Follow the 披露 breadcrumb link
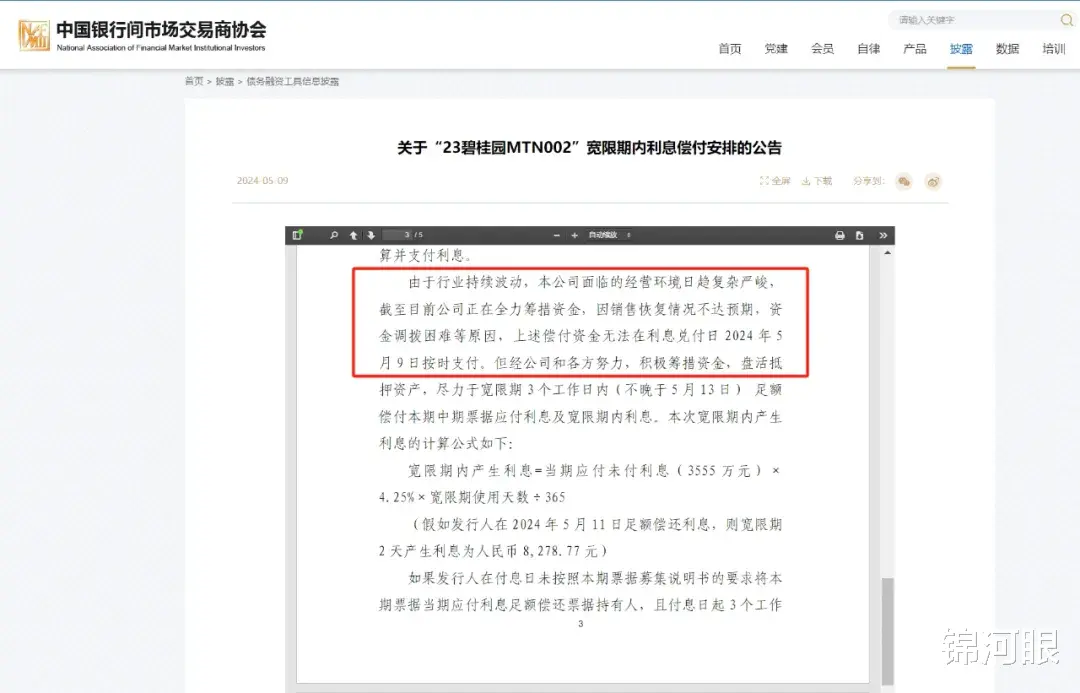The height and width of the screenshot is (693, 1080). tap(225, 81)
